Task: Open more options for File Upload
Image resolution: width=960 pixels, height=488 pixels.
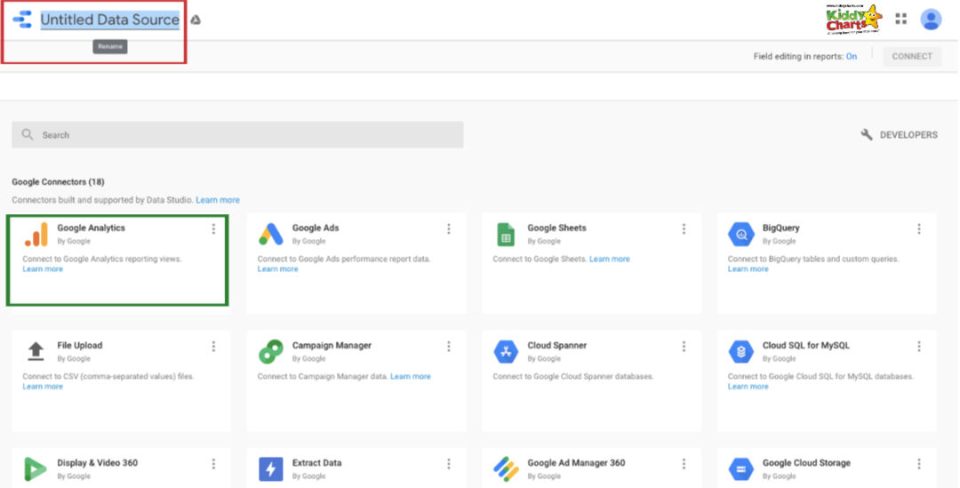Action: (214, 346)
